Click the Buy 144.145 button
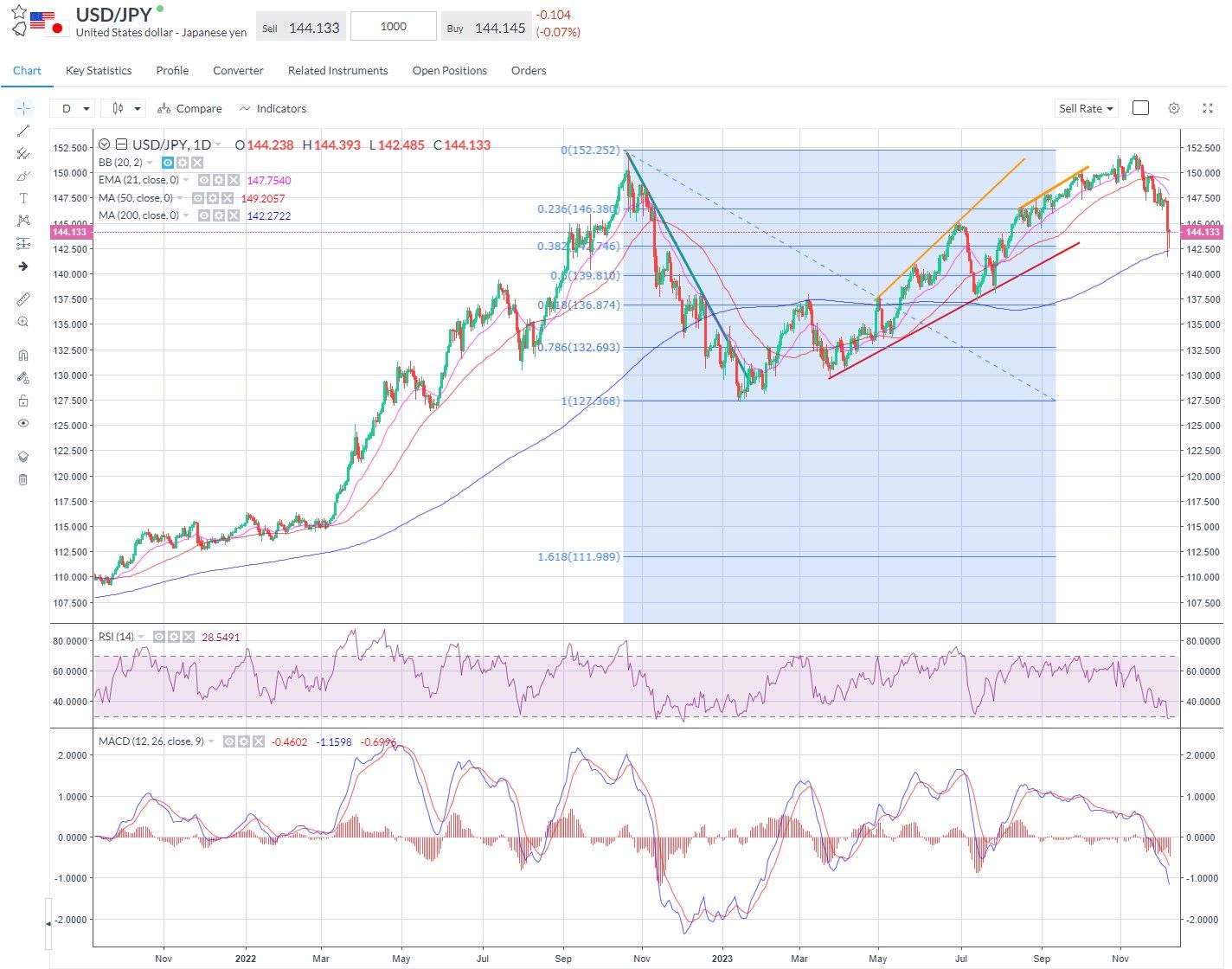 486,27
